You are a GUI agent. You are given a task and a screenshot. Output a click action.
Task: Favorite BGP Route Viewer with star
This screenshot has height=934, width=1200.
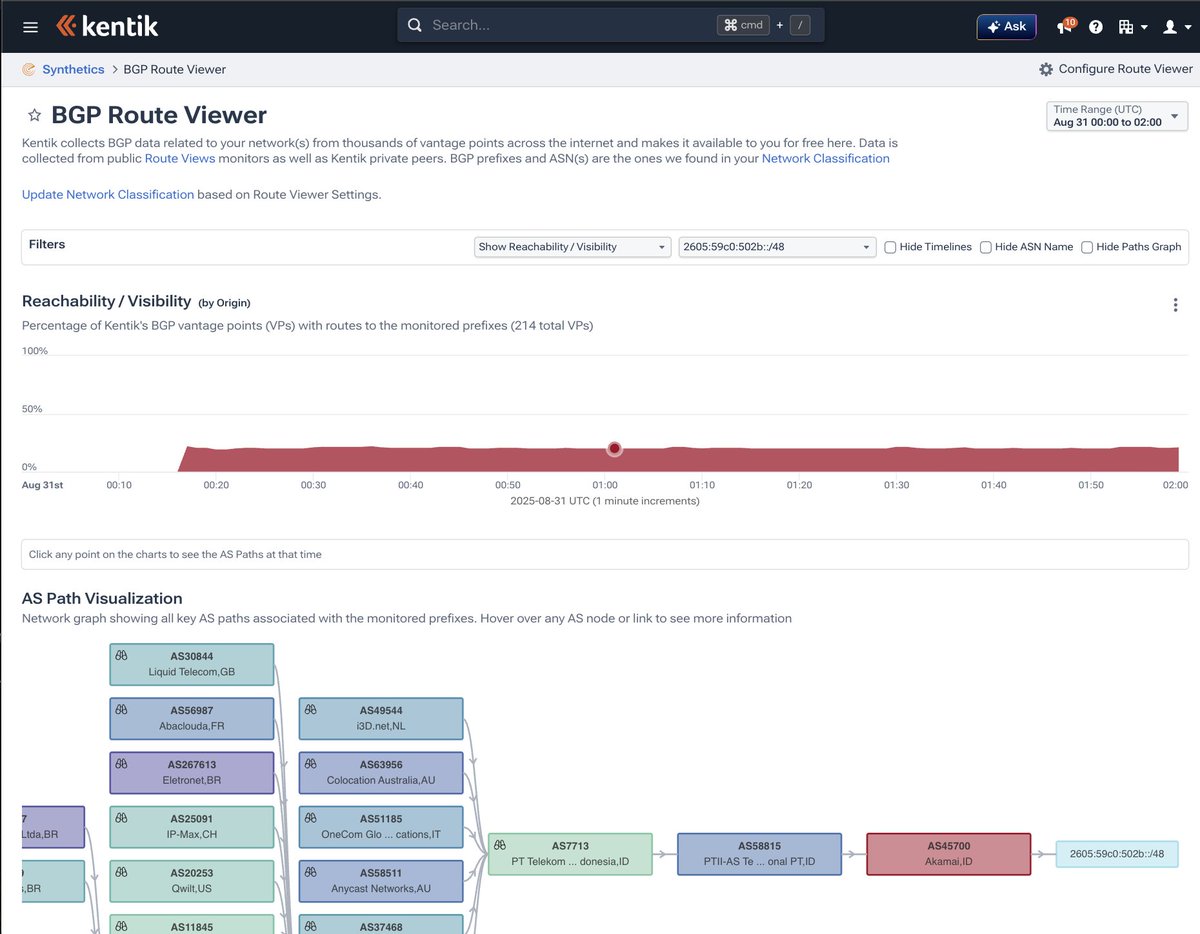(34, 115)
